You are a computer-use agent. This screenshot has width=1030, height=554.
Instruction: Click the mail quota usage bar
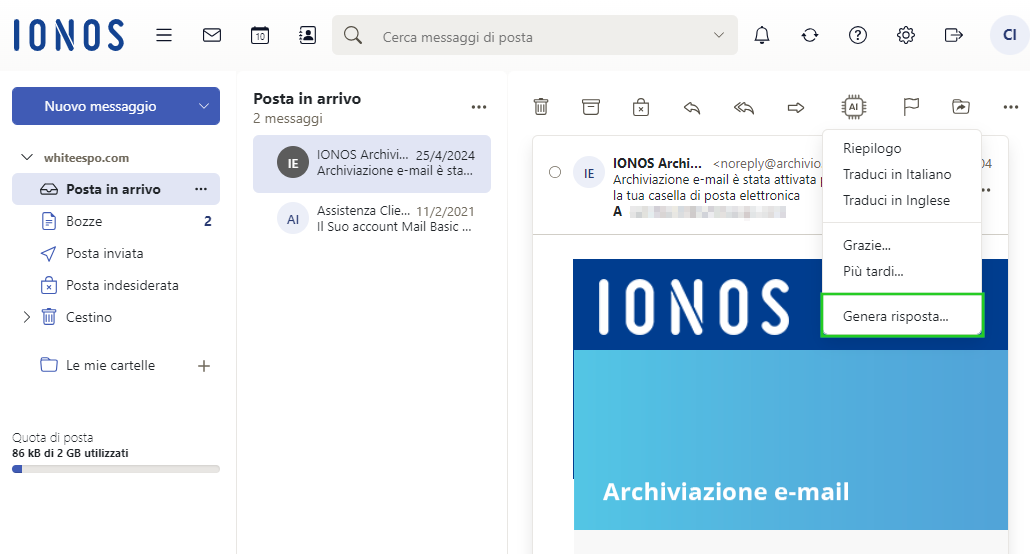pyautogui.click(x=116, y=469)
